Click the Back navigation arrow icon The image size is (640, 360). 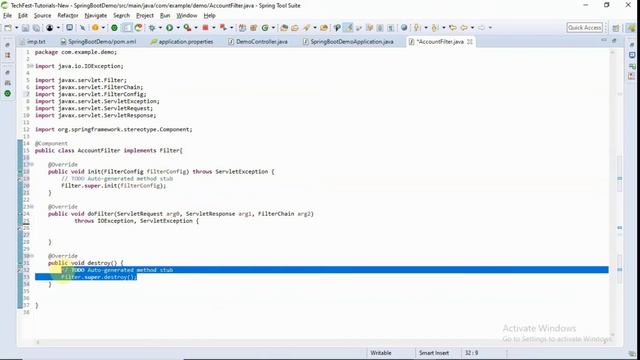[x=464, y=28]
